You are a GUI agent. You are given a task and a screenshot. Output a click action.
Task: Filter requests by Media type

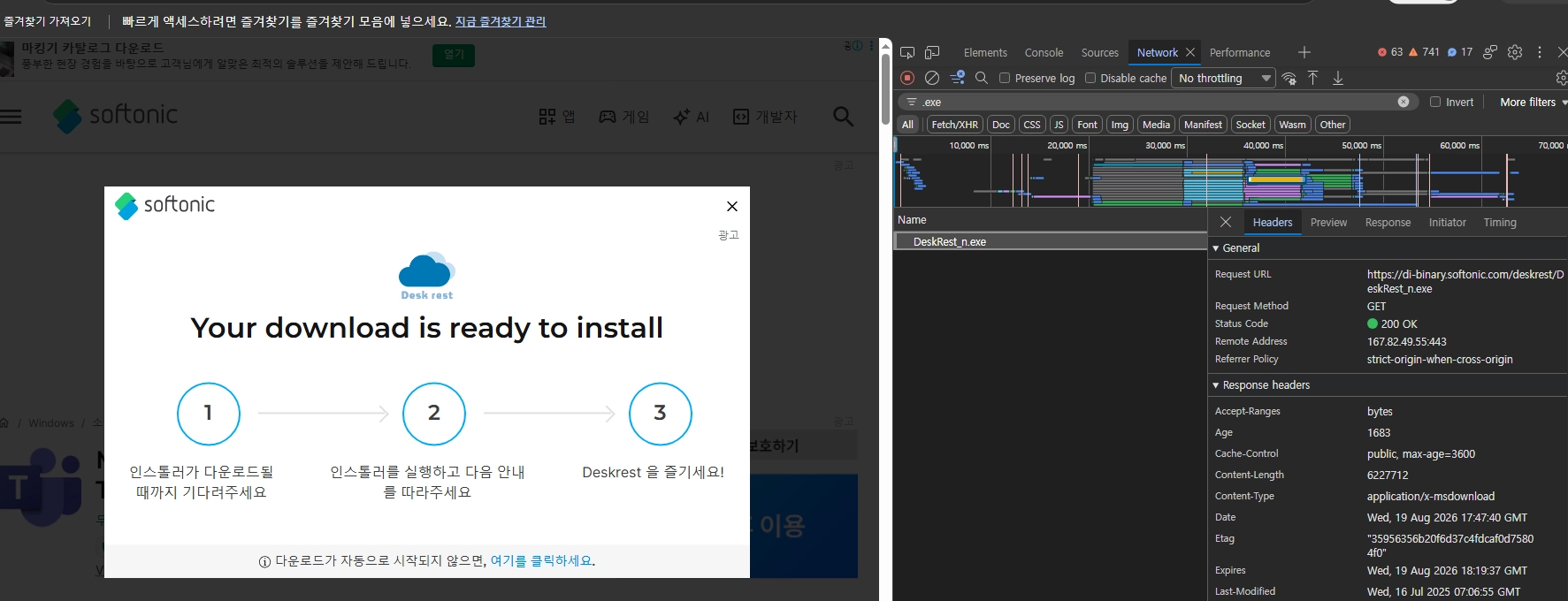point(1156,125)
